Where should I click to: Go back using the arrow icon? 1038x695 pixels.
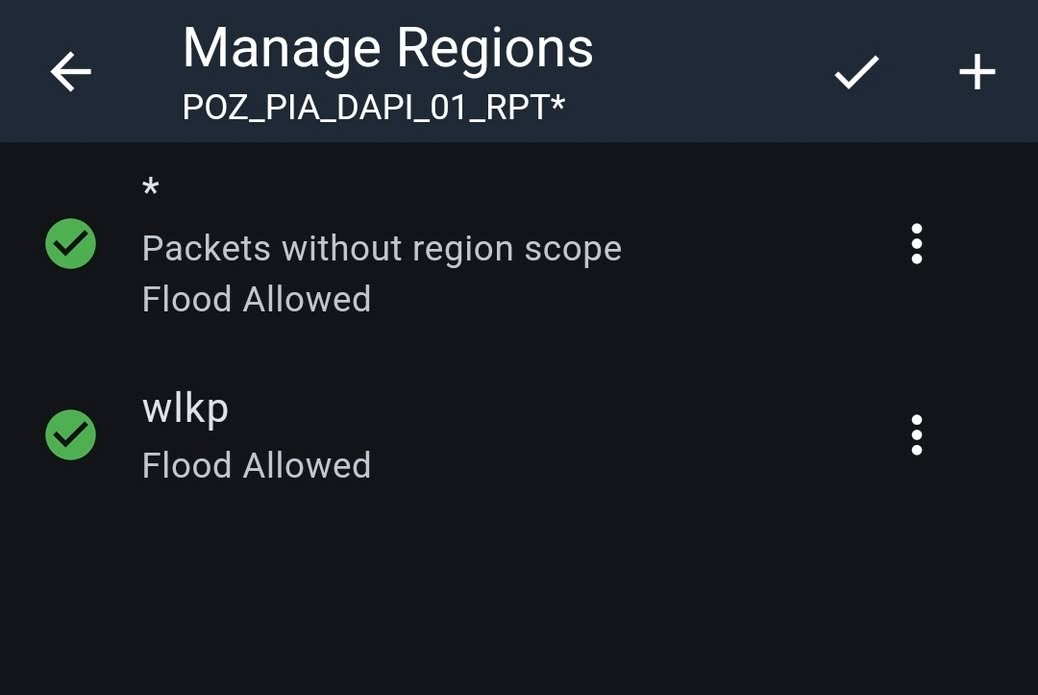click(x=71, y=71)
